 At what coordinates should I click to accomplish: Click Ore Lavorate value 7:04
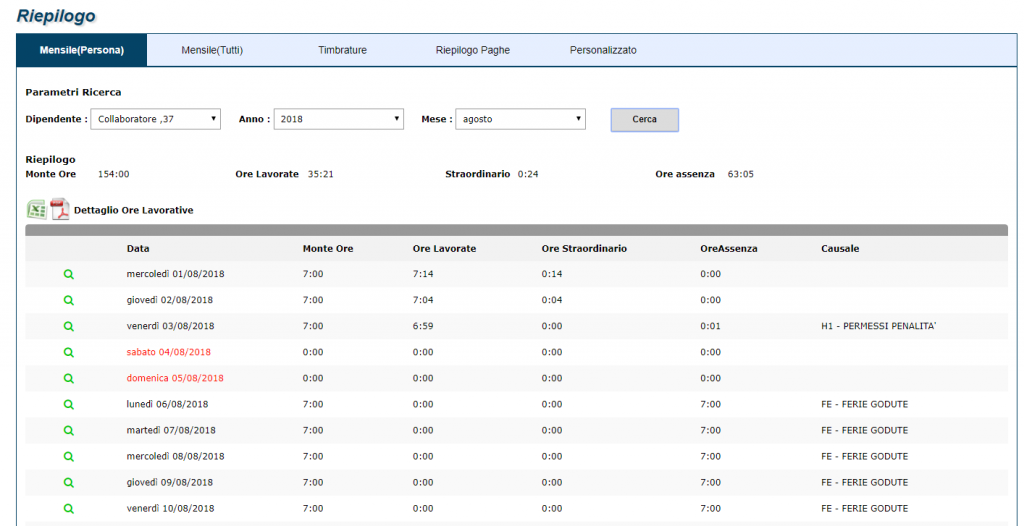423,301
